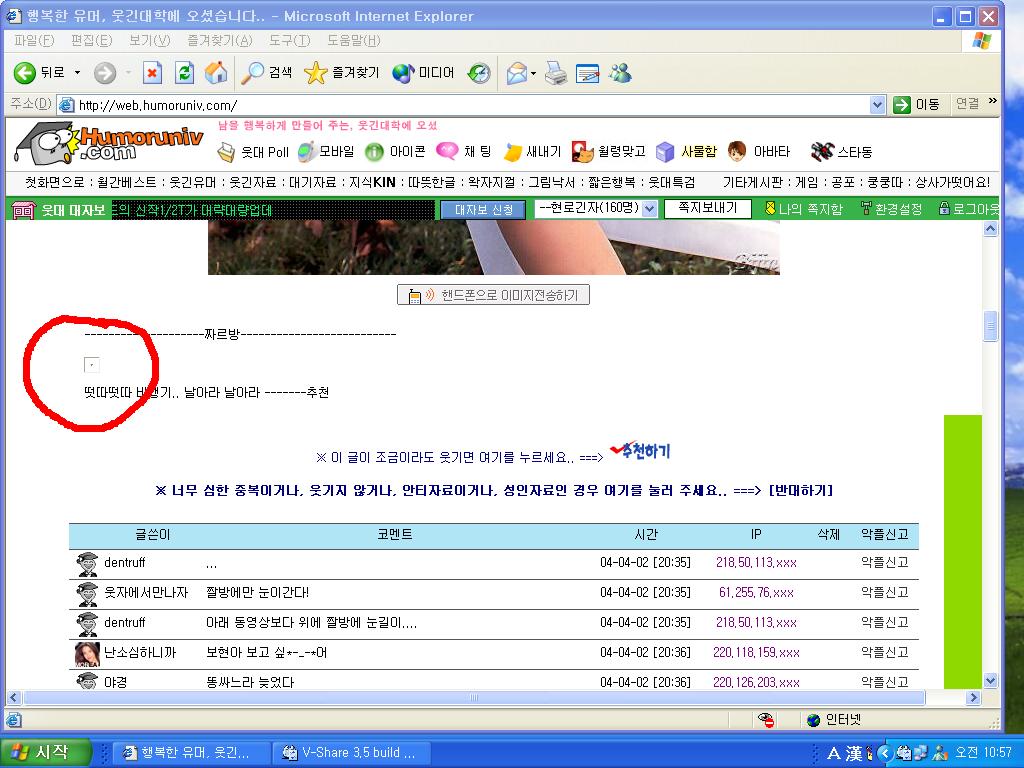The height and width of the screenshot is (768, 1024).
Task: Expand the address bar dropdown arrow
Action: point(877,105)
